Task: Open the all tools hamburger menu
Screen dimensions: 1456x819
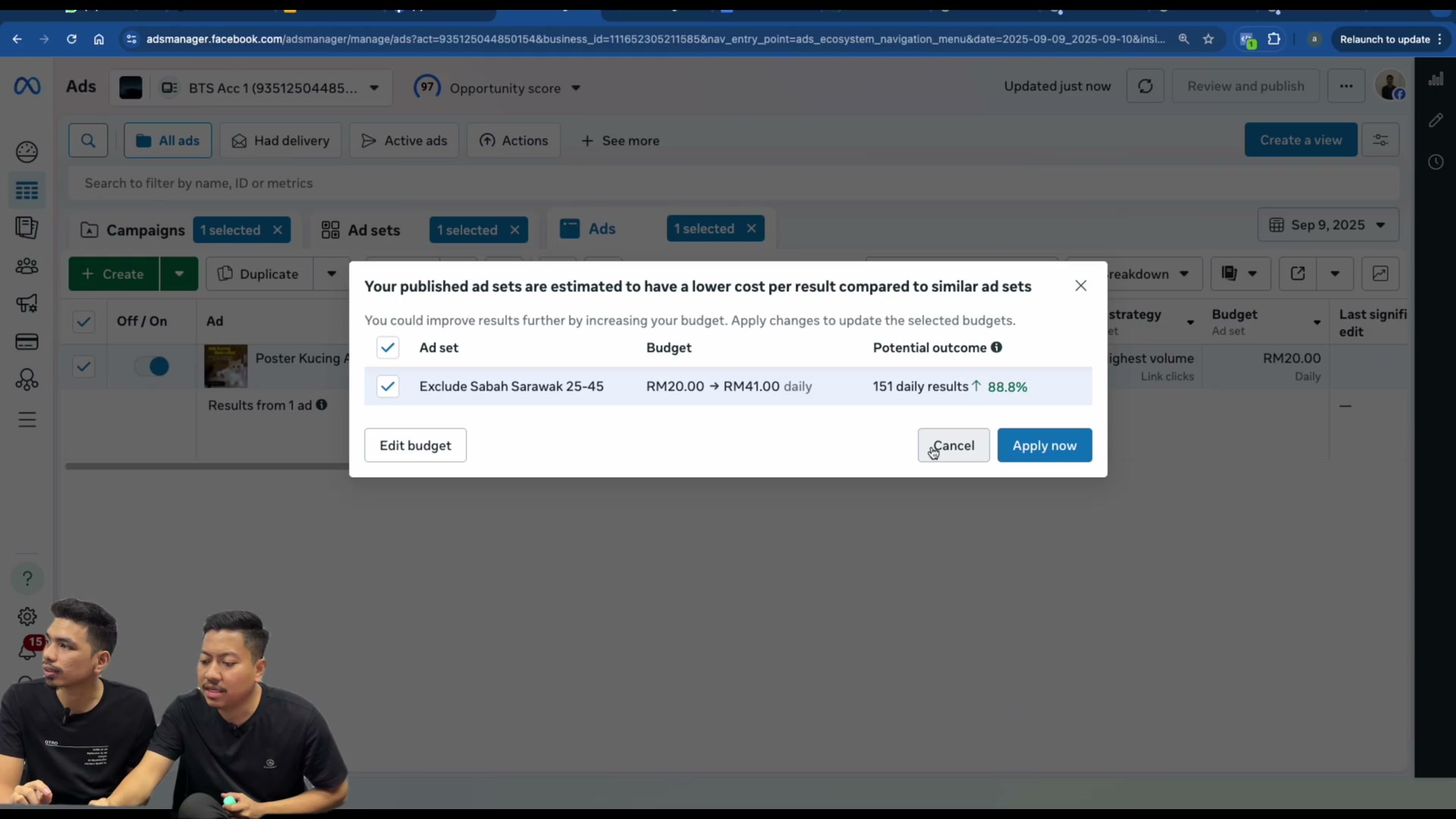Action: (x=27, y=419)
